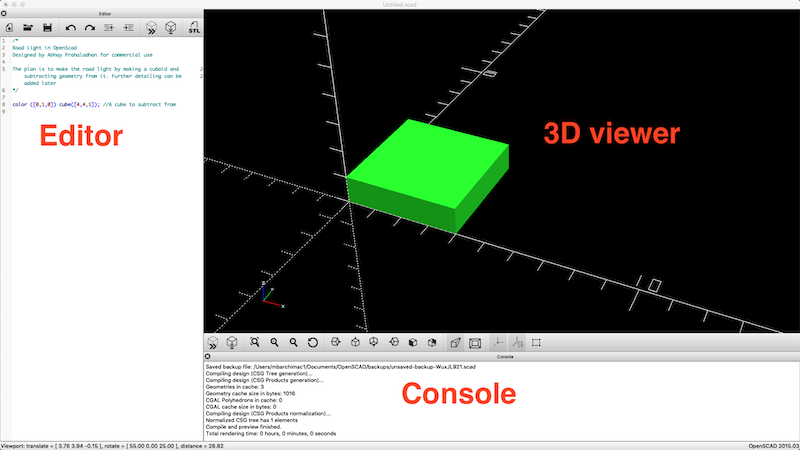The width and height of the screenshot is (800, 450).
Task: Zoom in on the 3D view
Action: click(274, 342)
